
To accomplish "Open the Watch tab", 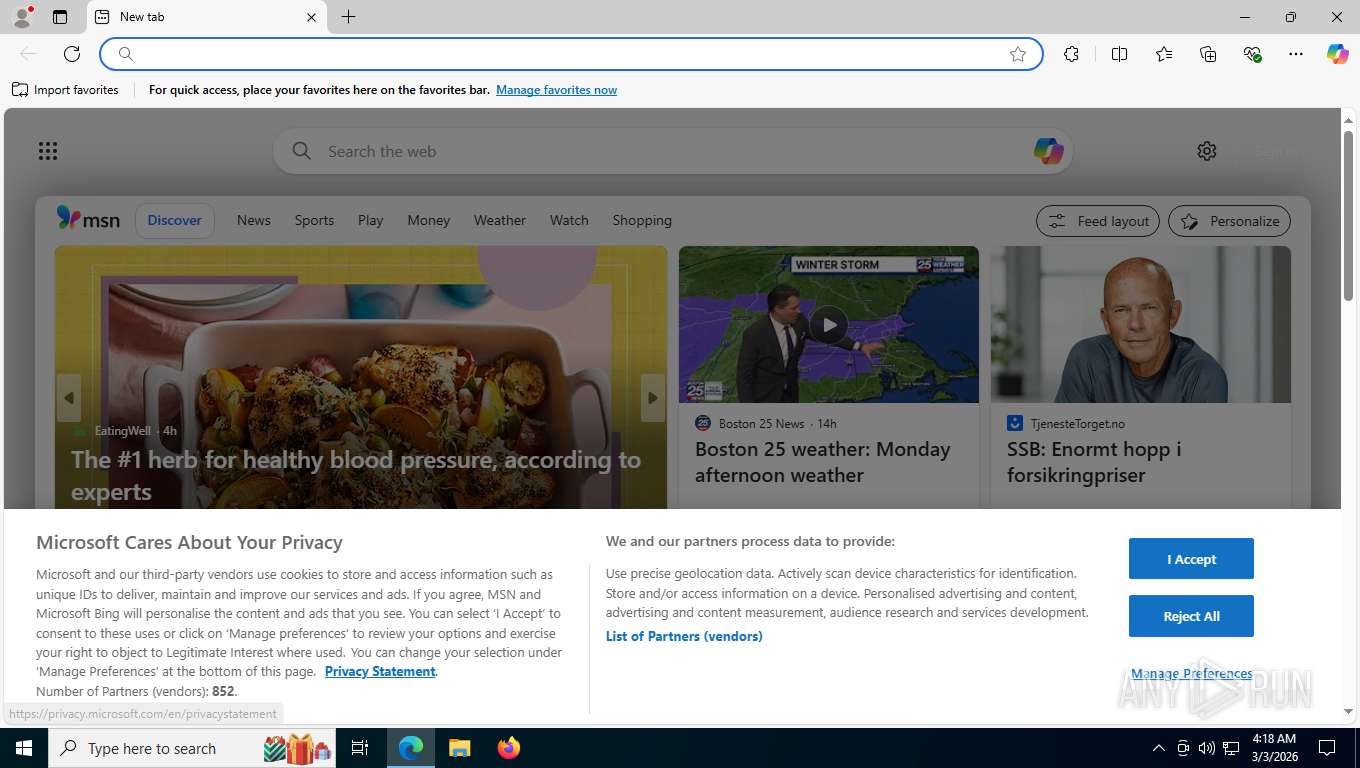I will coord(569,220).
